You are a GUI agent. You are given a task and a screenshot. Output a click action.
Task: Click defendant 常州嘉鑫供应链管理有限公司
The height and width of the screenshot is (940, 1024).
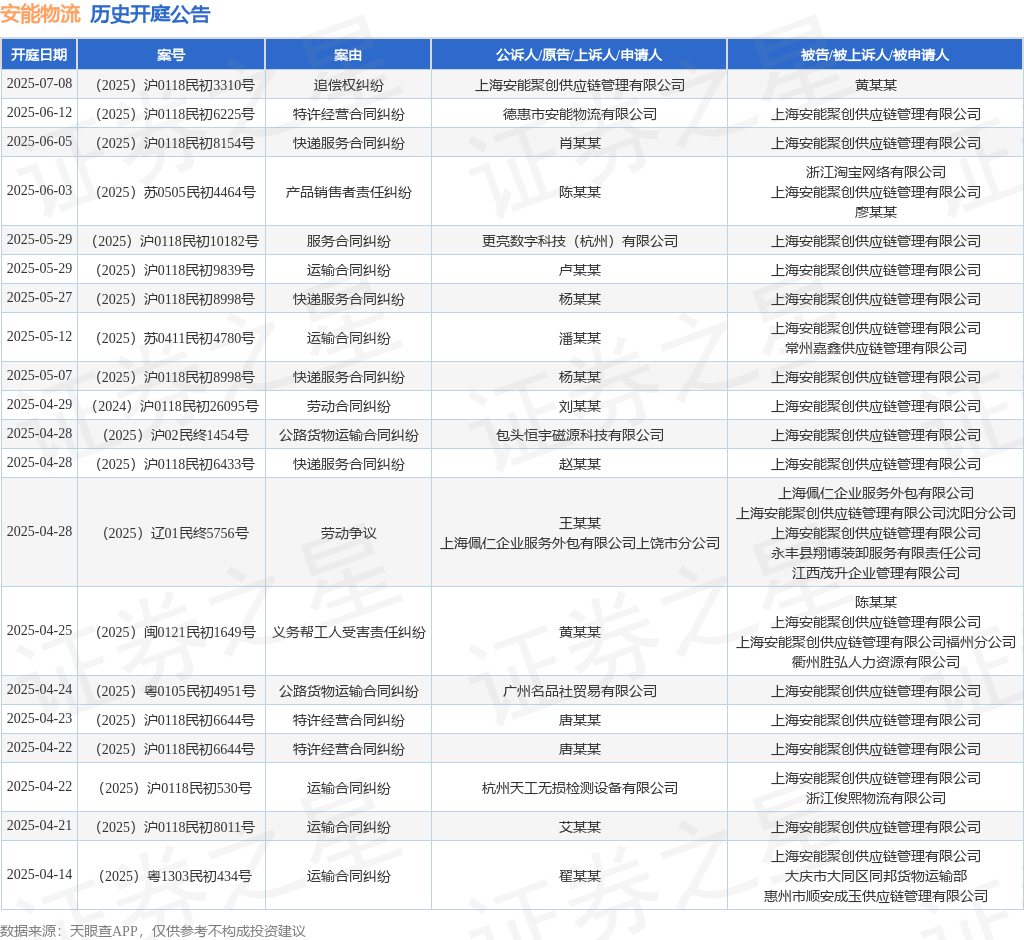(875, 348)
